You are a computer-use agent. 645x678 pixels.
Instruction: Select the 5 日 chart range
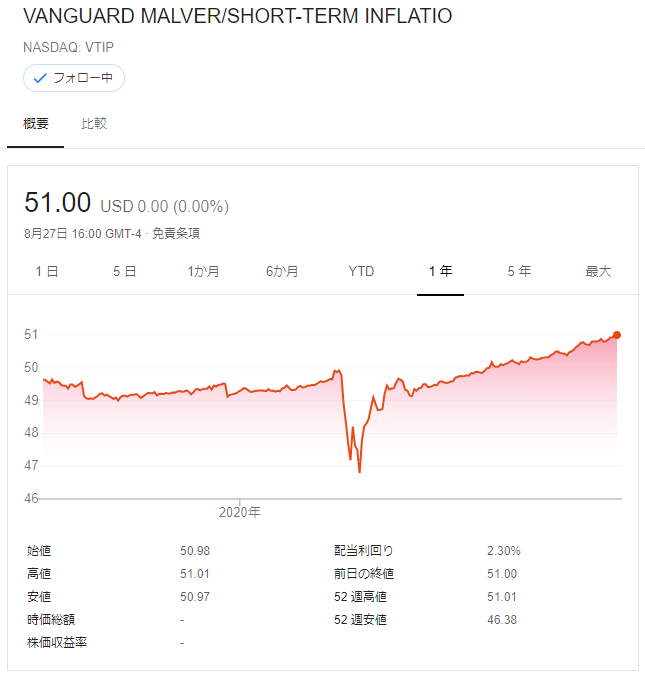tap(125, 272)
